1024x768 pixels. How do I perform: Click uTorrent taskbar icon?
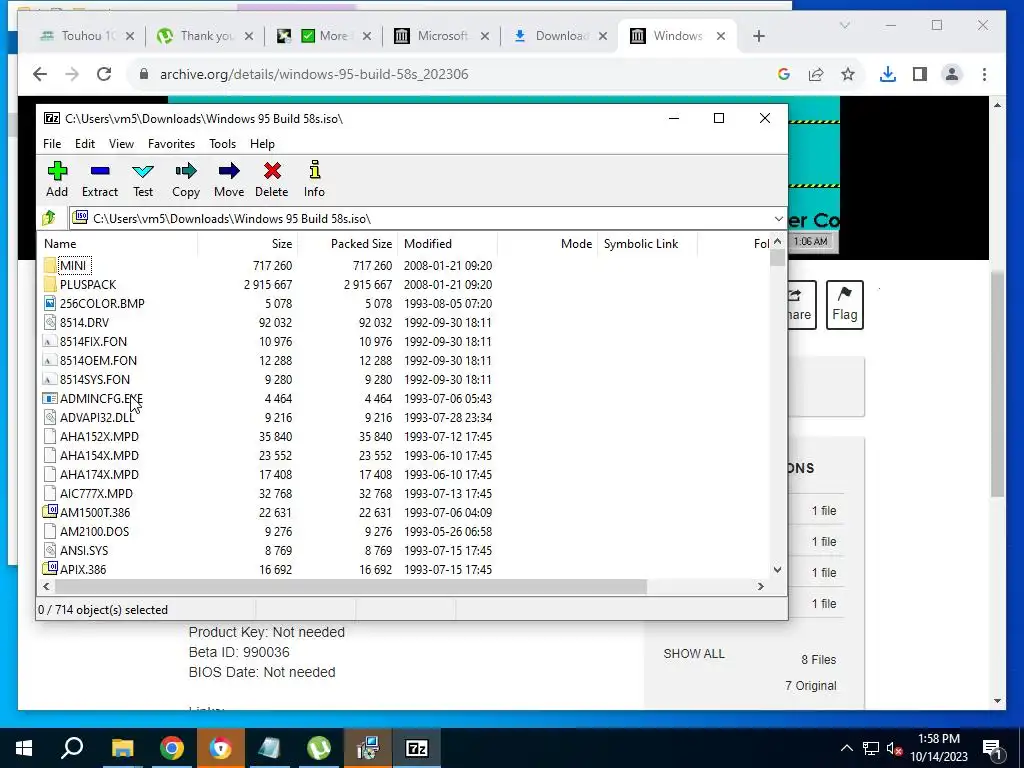point(318,748)
